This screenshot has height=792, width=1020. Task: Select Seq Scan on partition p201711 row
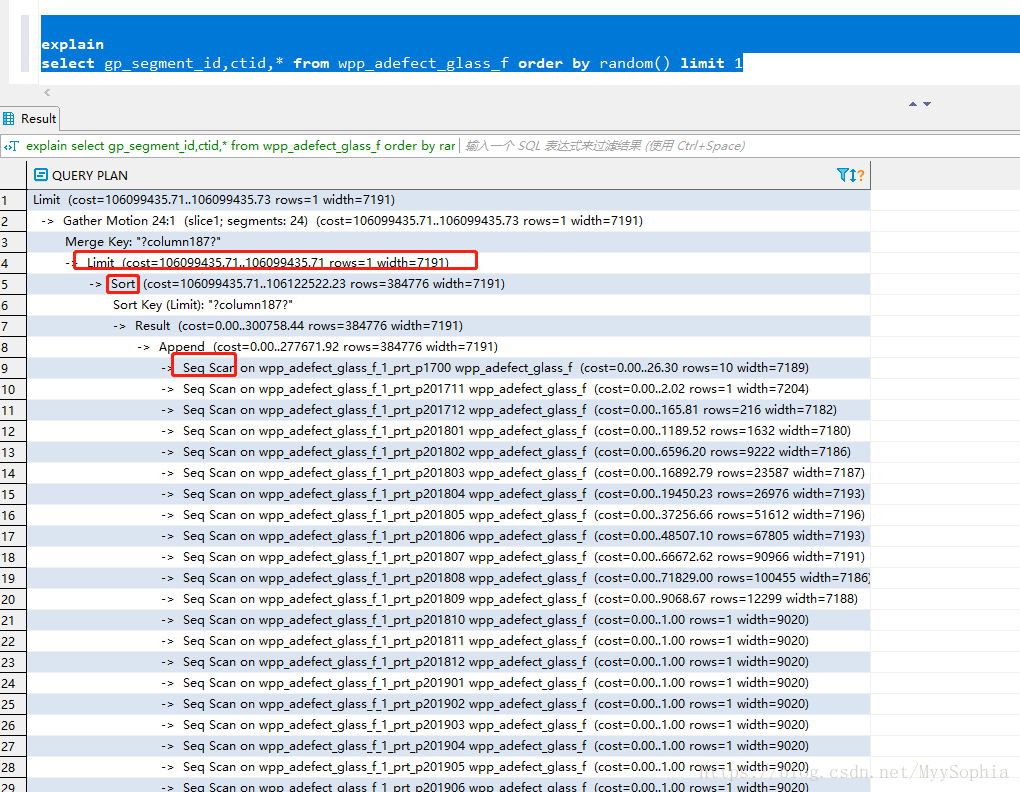point(448,389)
